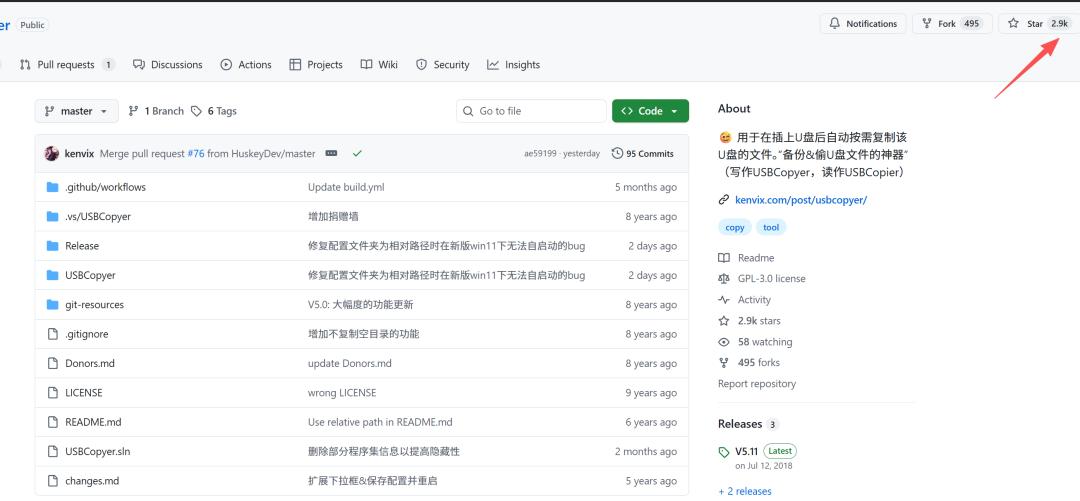The height and width of the screenshot is (501, 1080).
Task: View the 95 Commits history
Action: pos(643,154)
